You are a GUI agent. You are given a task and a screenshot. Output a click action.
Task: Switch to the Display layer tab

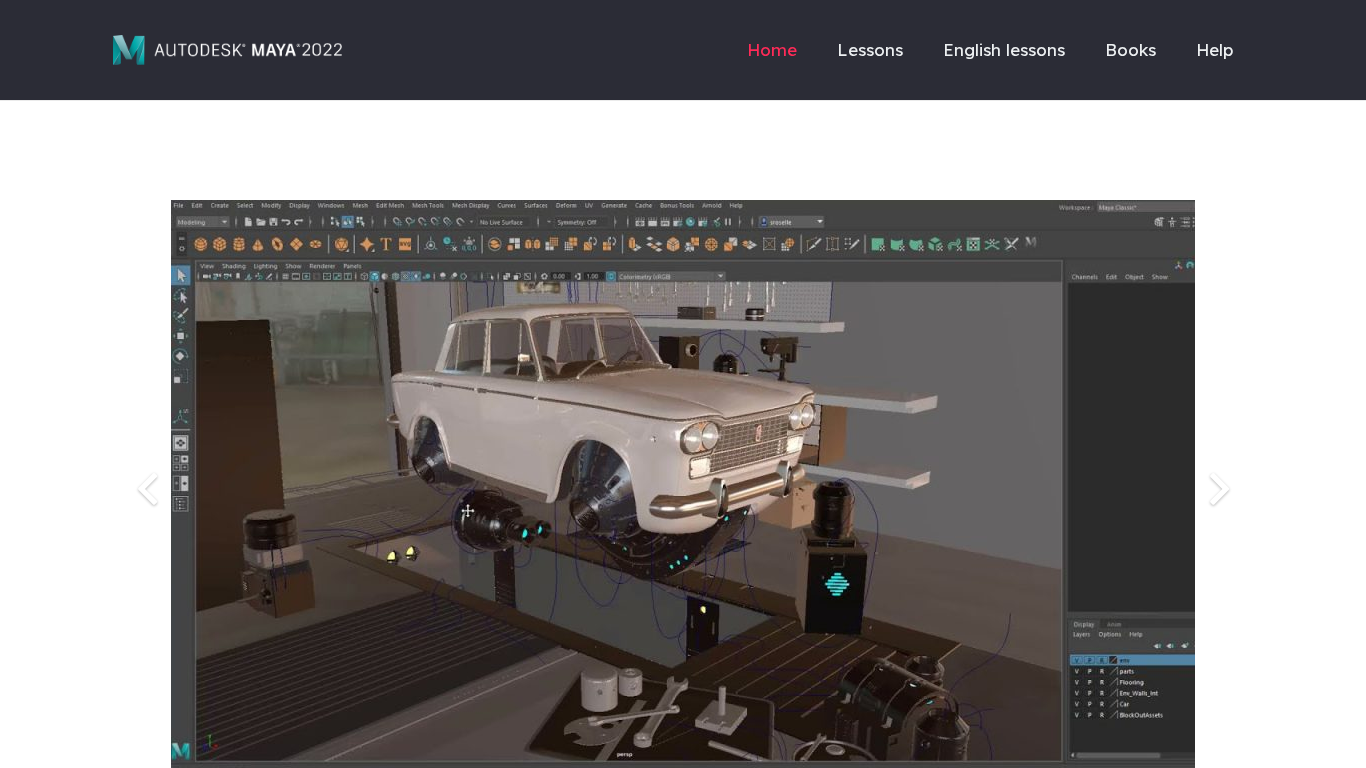point(1083,624)
